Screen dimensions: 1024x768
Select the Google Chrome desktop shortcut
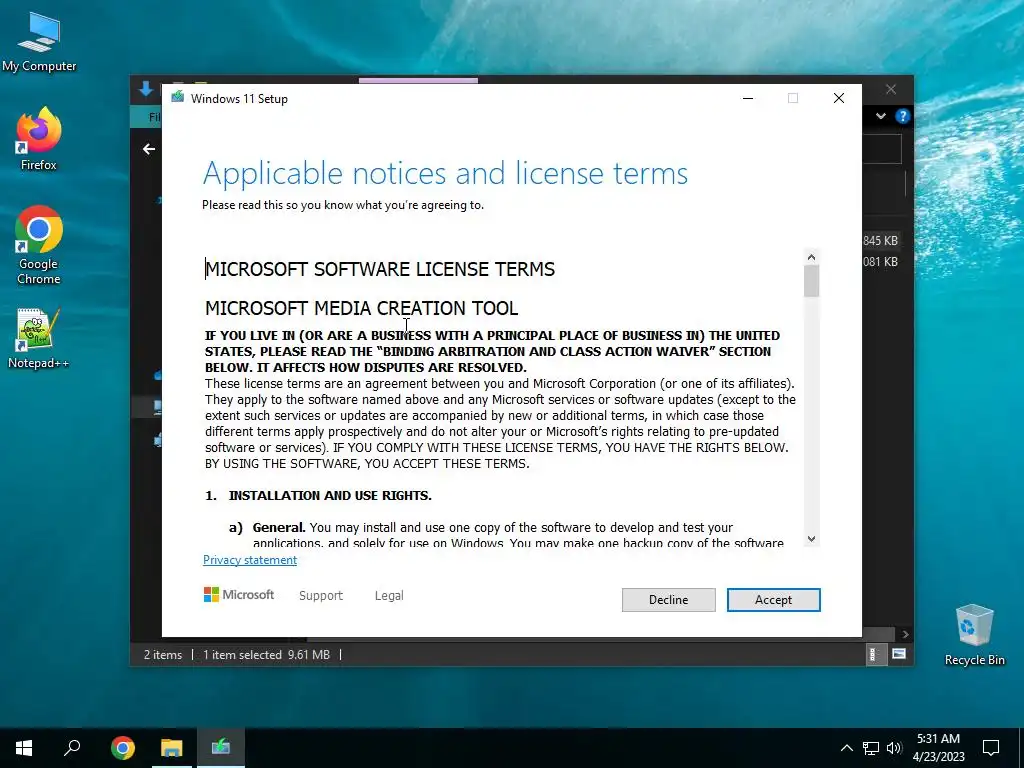point(39,246)
